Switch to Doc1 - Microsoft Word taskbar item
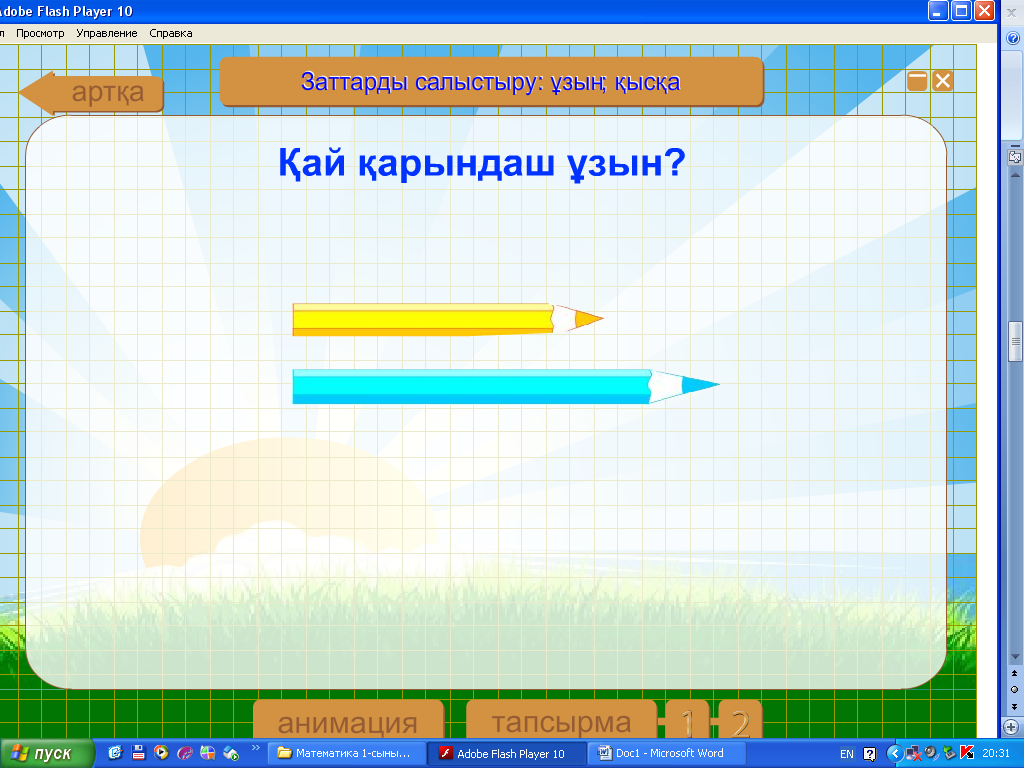Screen dimensions: 1024x768 coord(666,754)
